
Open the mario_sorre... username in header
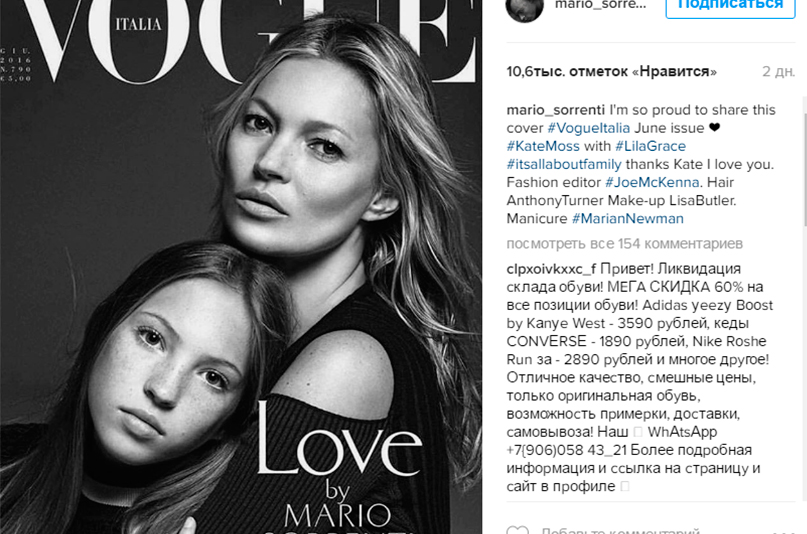pyautogui.click(x=600, y=5)
